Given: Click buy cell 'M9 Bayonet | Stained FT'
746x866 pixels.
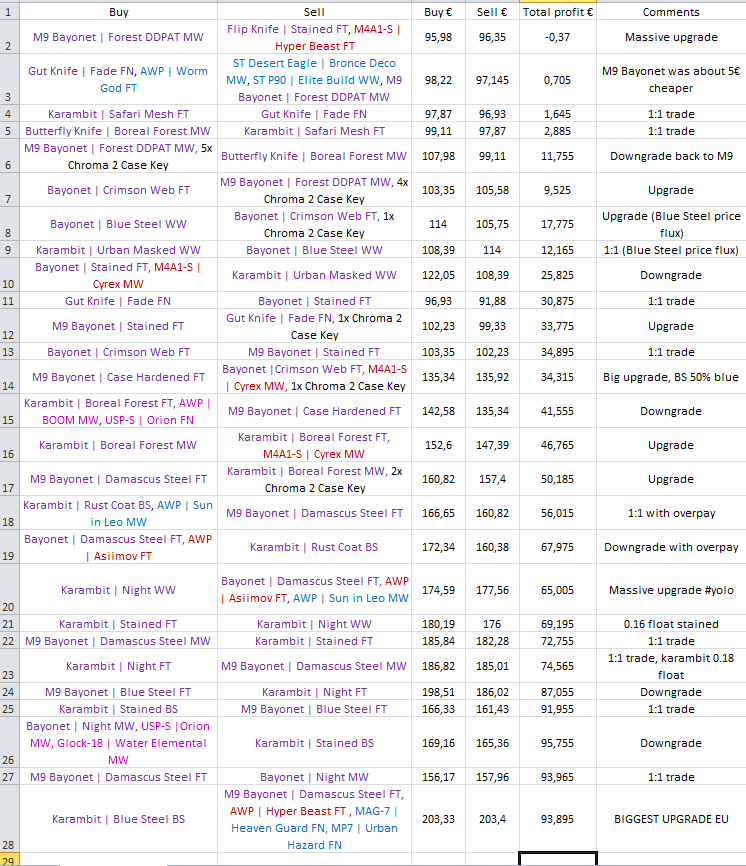Looking at the screenshot, I should (x=118, y=326).
